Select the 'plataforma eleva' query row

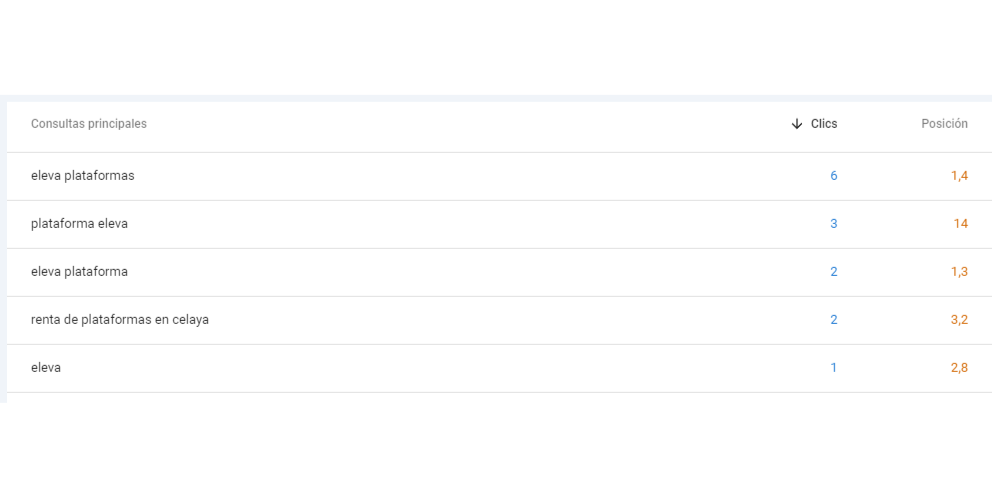tap(80, 224)
